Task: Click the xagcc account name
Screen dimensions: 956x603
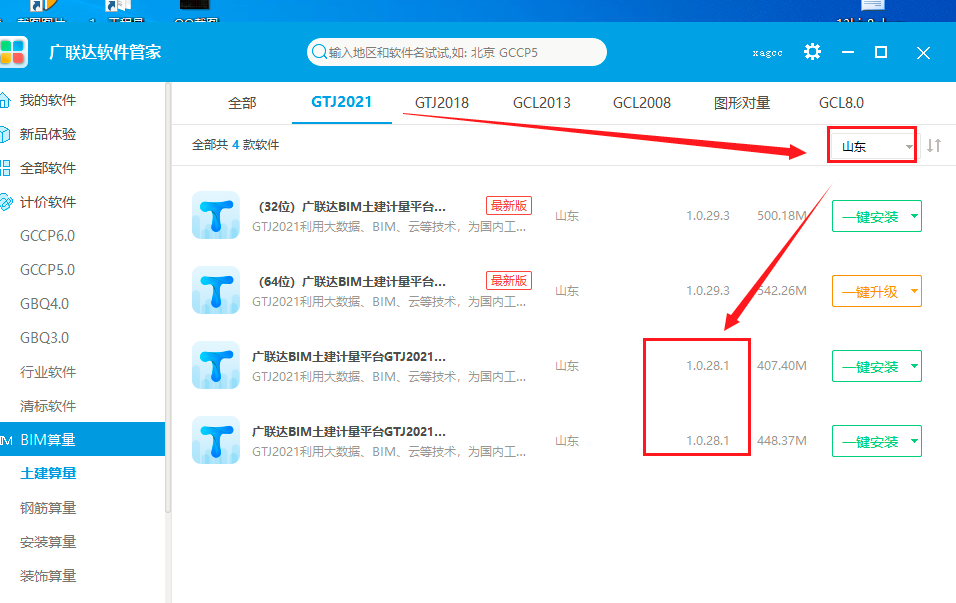Action: pos(767,53)
